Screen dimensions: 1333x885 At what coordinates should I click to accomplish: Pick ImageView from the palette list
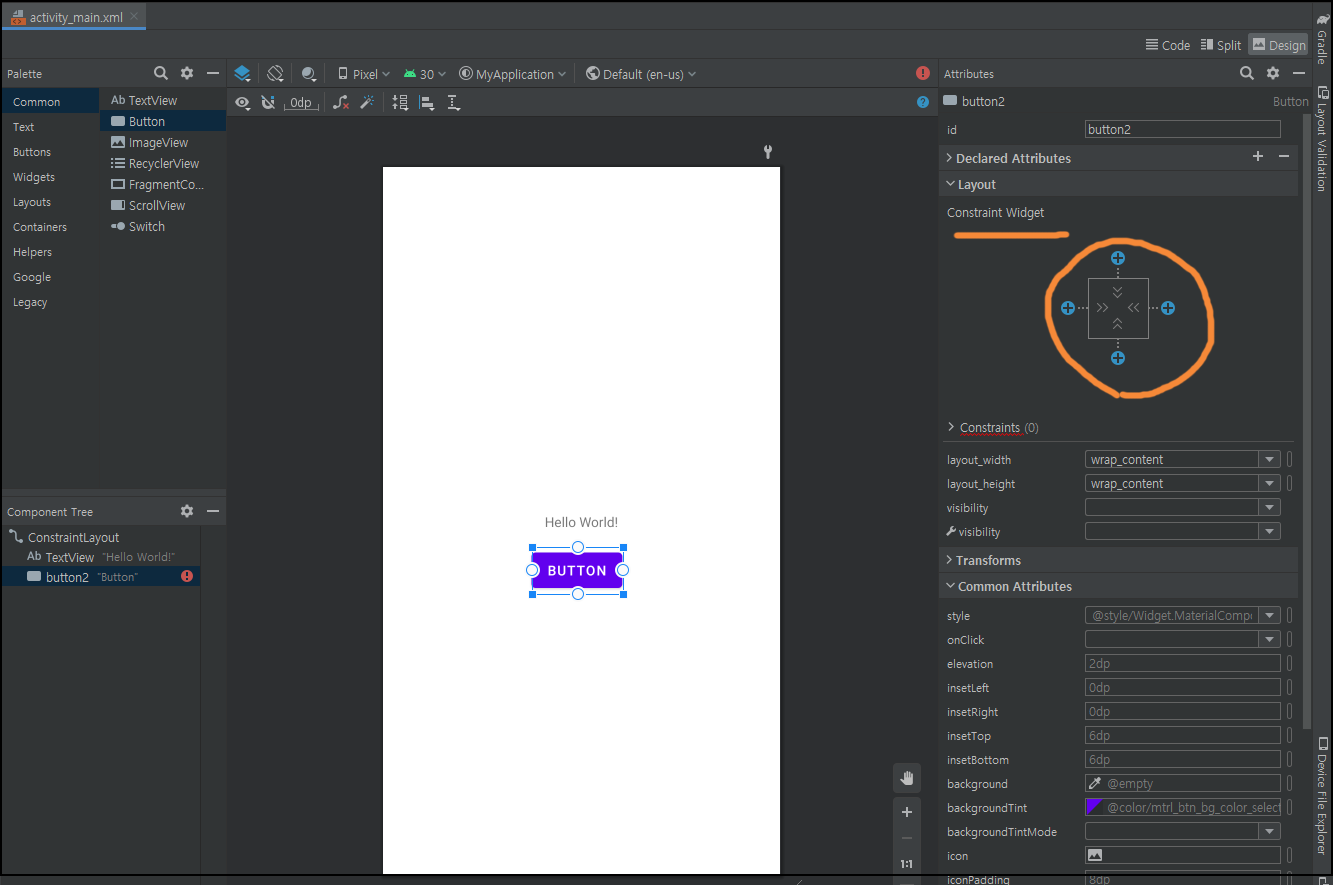pos(163,142)
